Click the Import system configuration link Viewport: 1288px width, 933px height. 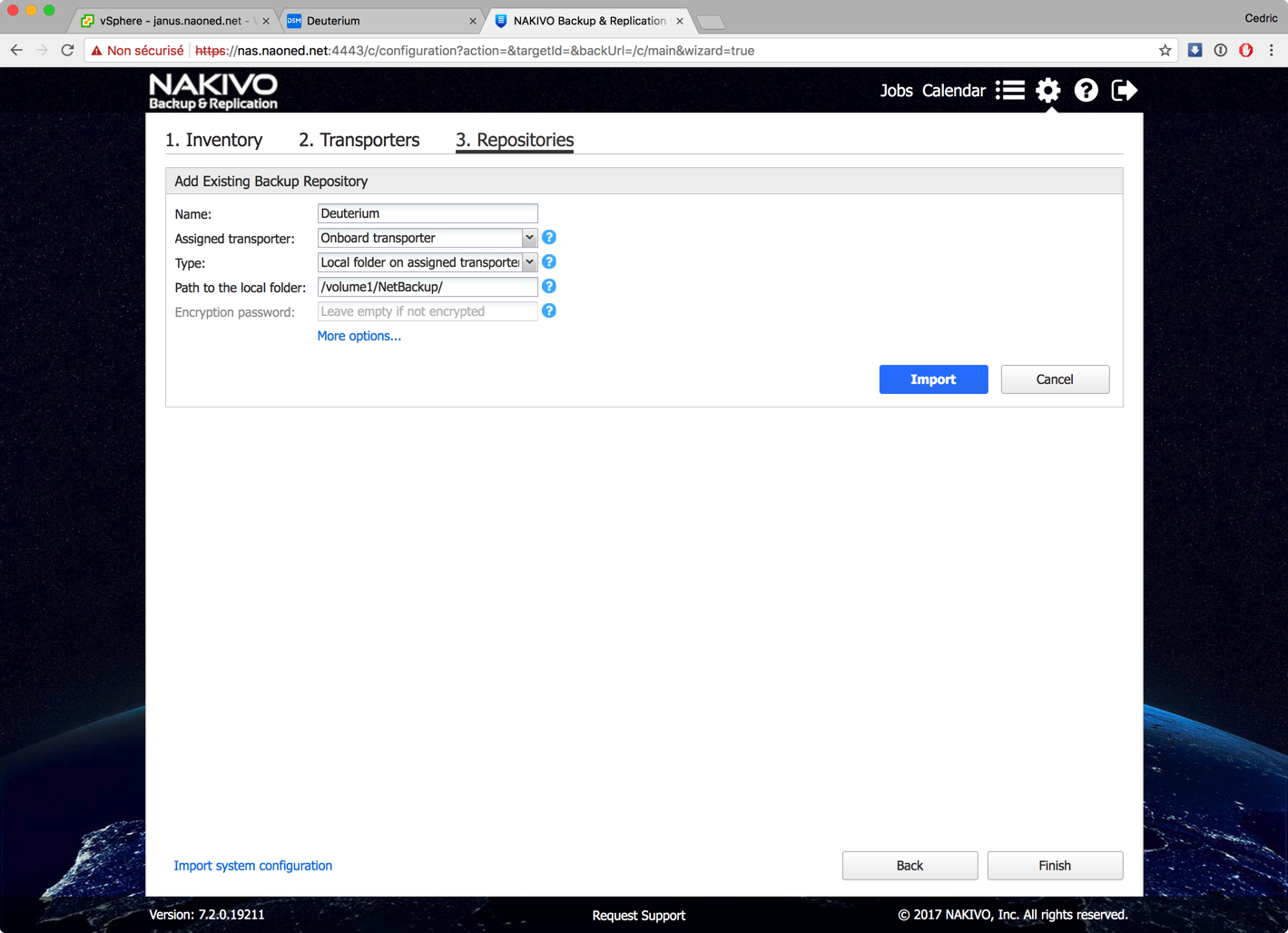click(x=253, y=866)
